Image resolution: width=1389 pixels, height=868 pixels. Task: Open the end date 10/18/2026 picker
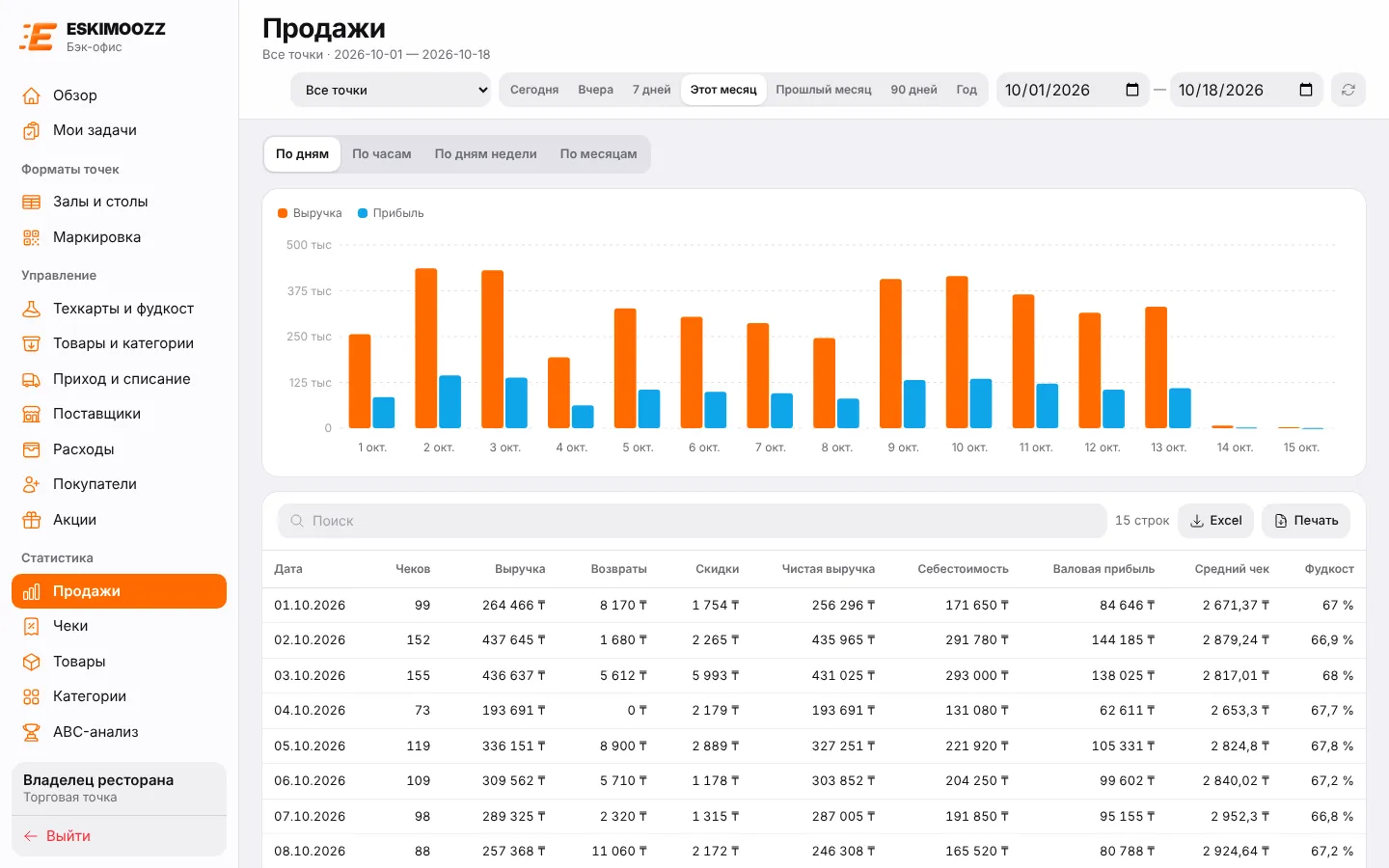tap(1246, 90)
